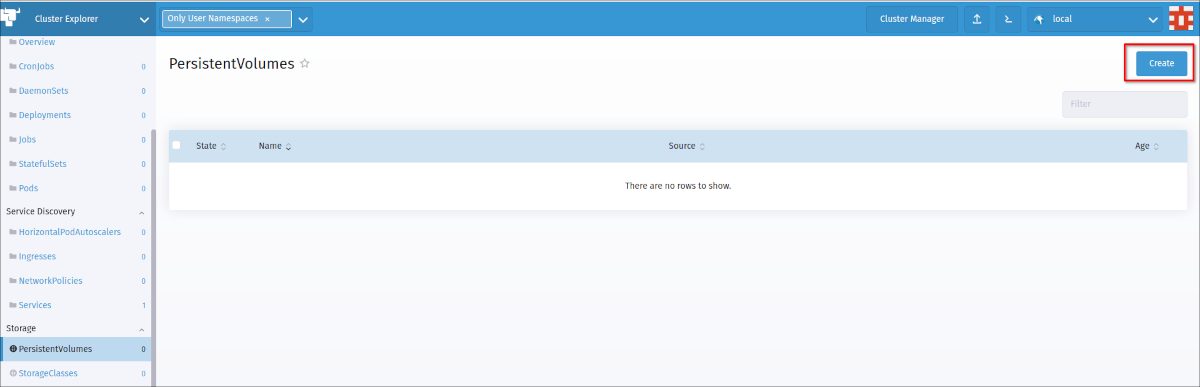Click the Create button
The width and height of the screenshot is (1200, 387).
[x=1161, y=63]
